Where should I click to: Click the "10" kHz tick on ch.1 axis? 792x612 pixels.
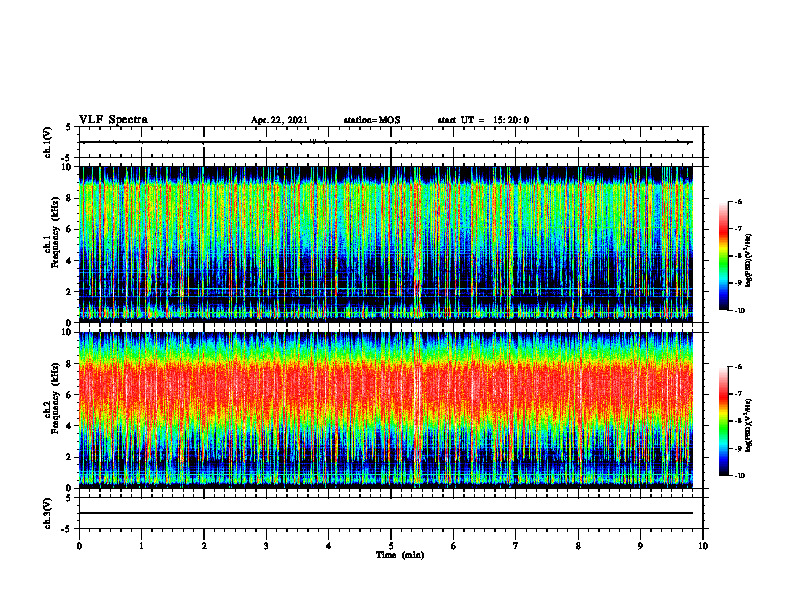[x=68, y=167]
